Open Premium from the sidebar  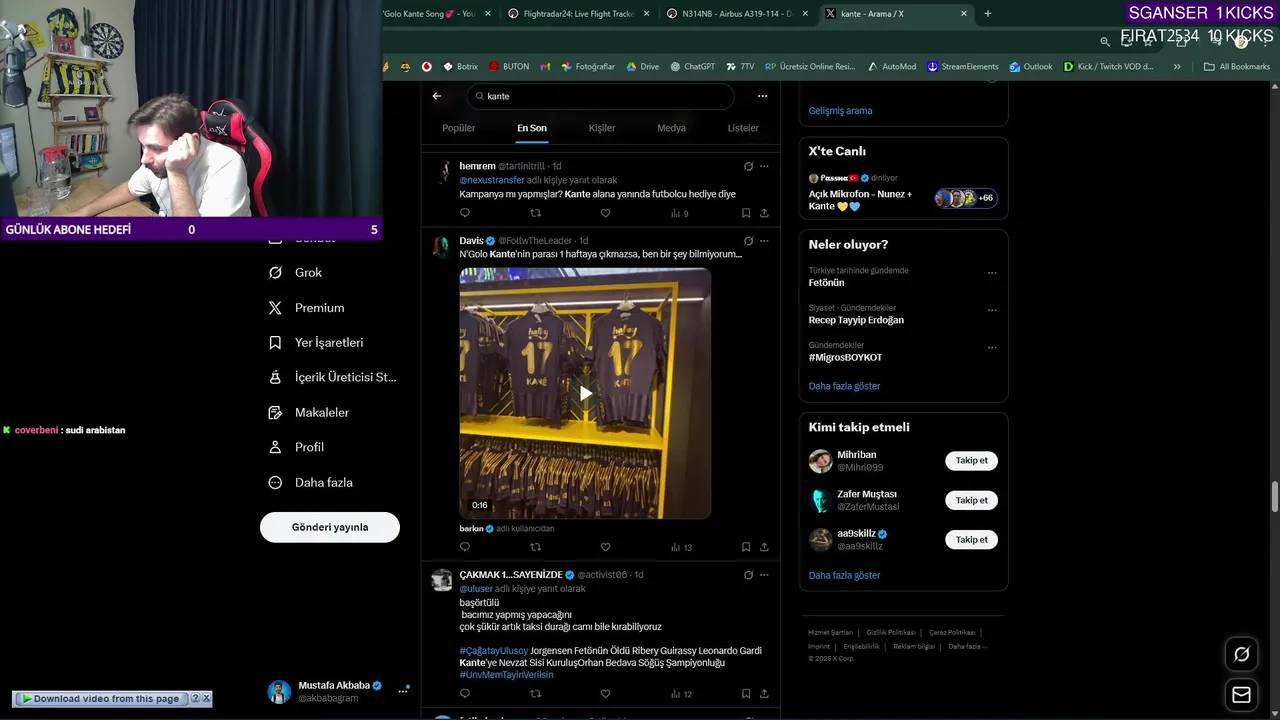pos(306,308)
